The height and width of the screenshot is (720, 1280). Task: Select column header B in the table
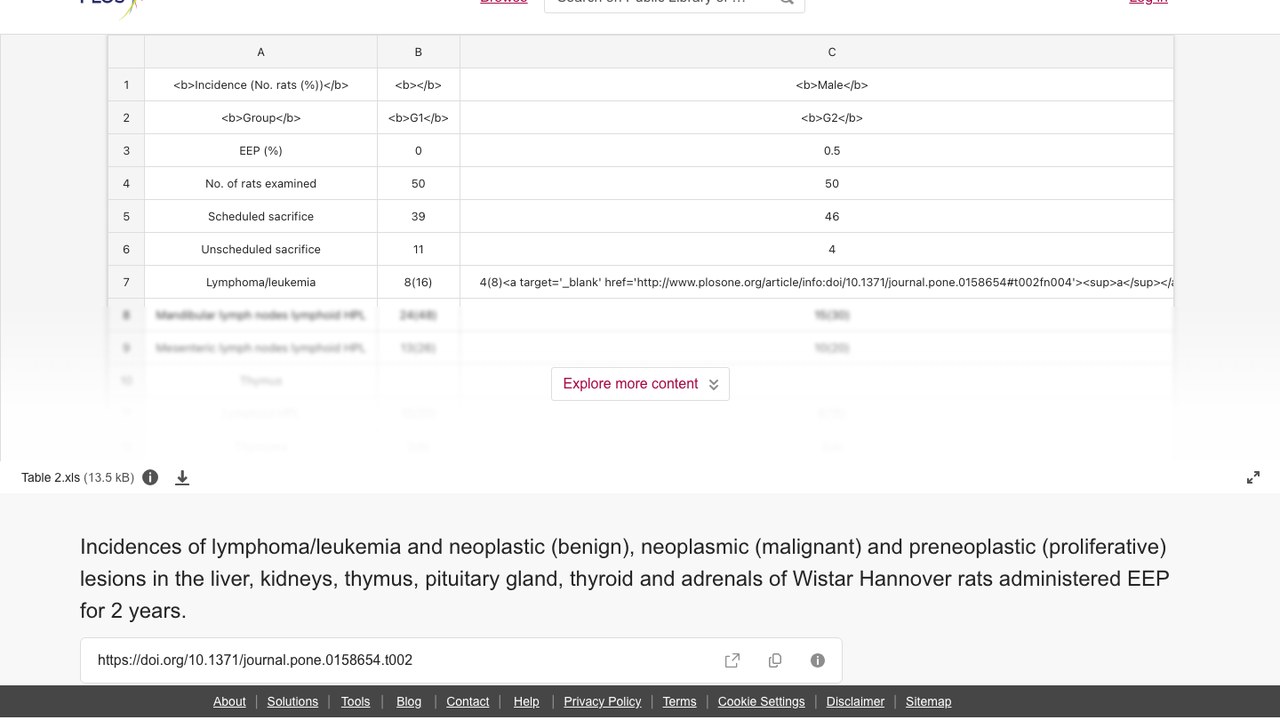point(418,52)
